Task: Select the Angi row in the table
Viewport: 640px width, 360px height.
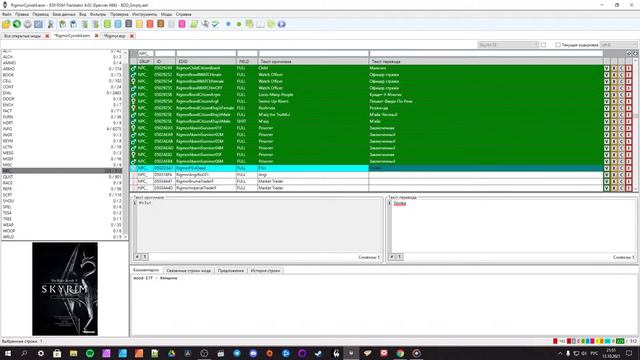Action: (366, 175)
